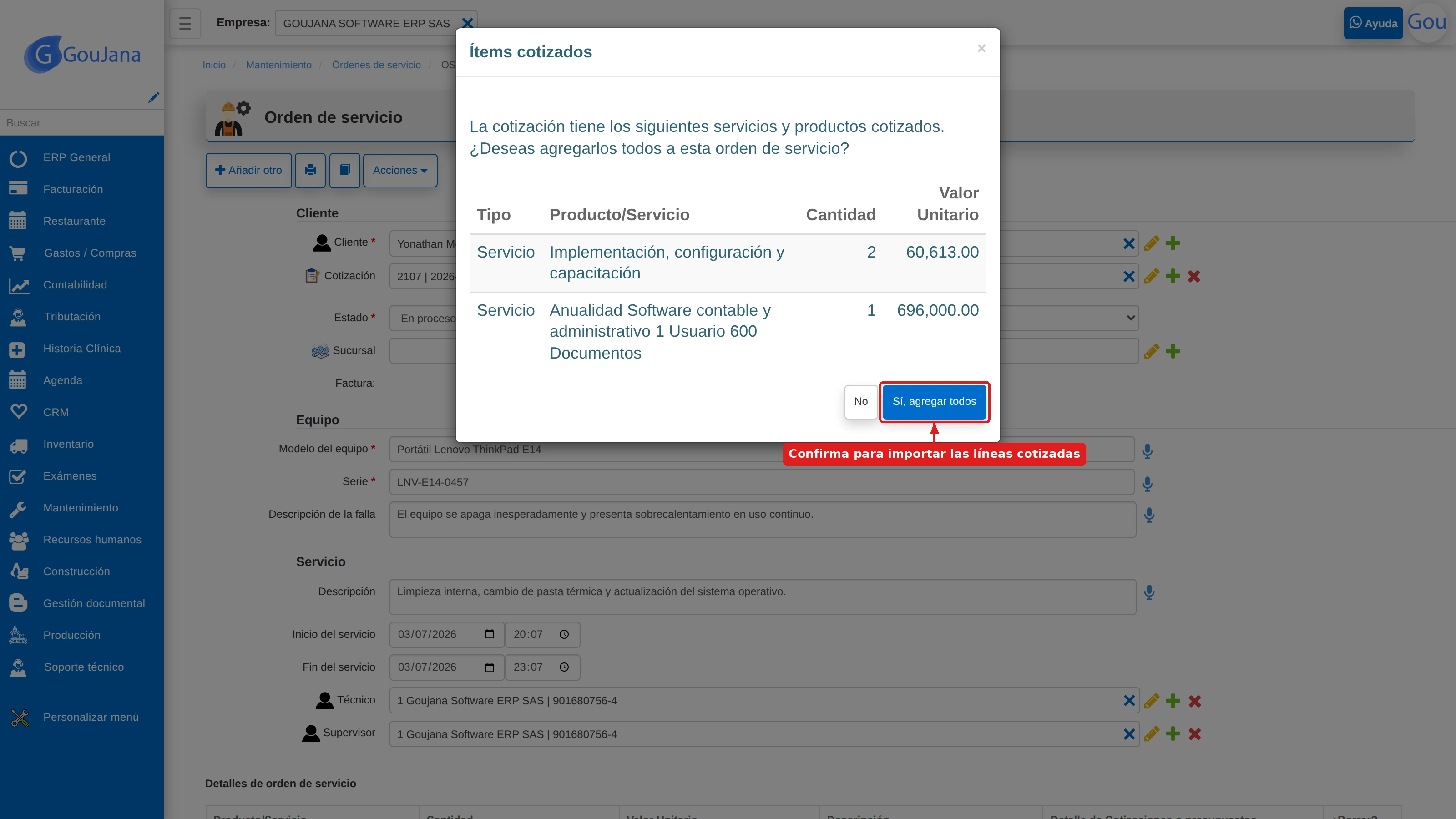This screenshot has height=819, width=1456.
Task: Expand the Estado select dropdown arrow
Action: pyautogui.click(x=1130, y=318)
